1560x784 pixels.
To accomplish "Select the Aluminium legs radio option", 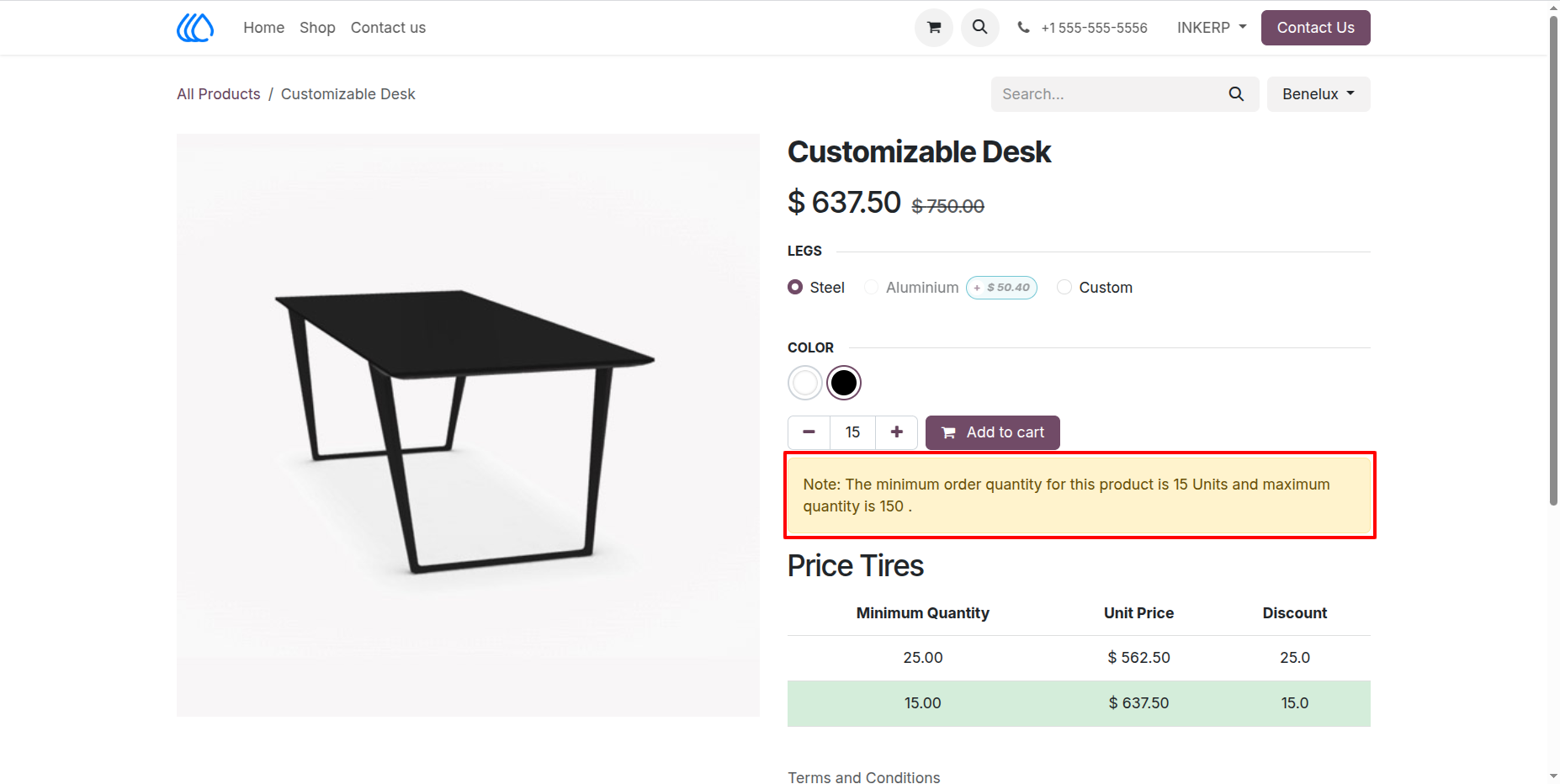I will click(x=872, y=288).
